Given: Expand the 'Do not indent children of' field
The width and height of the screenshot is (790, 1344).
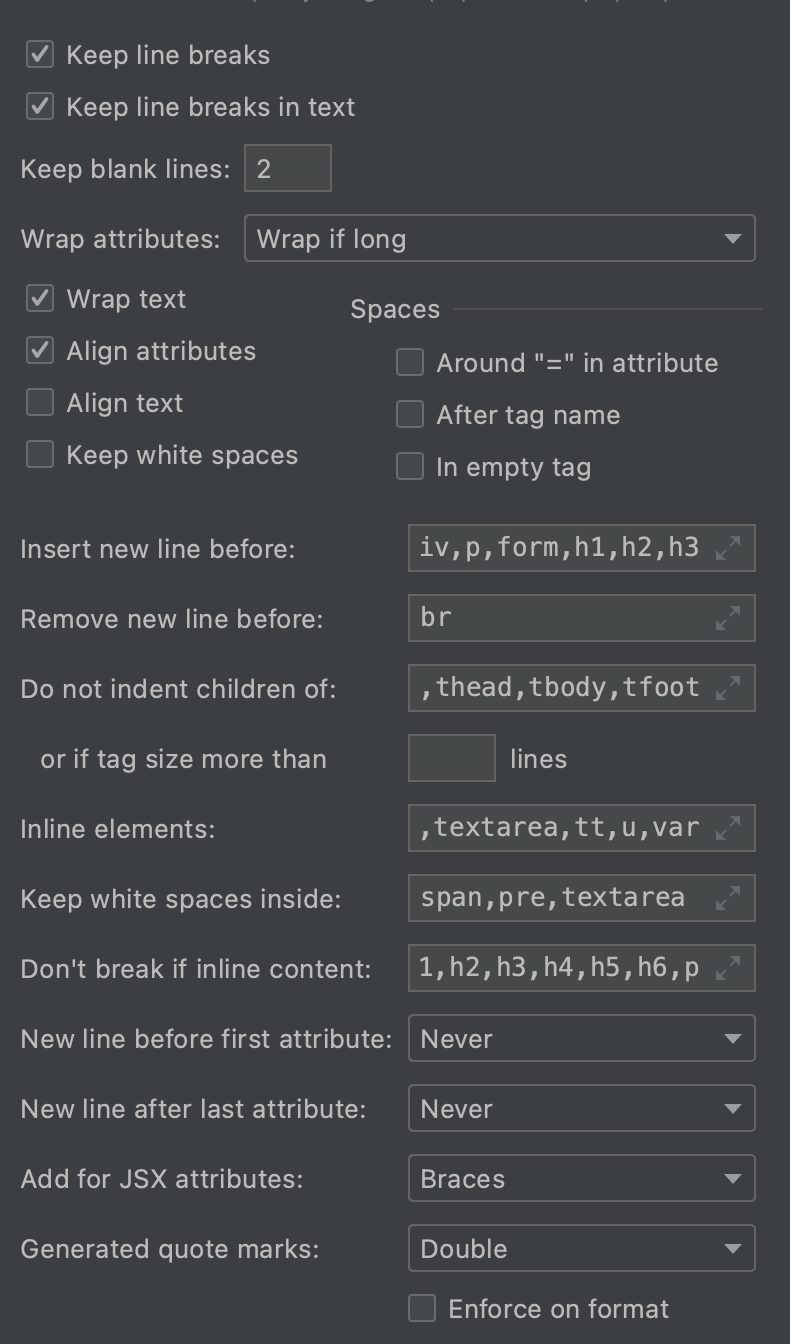Looking at the screenshot, I should 729,688.
